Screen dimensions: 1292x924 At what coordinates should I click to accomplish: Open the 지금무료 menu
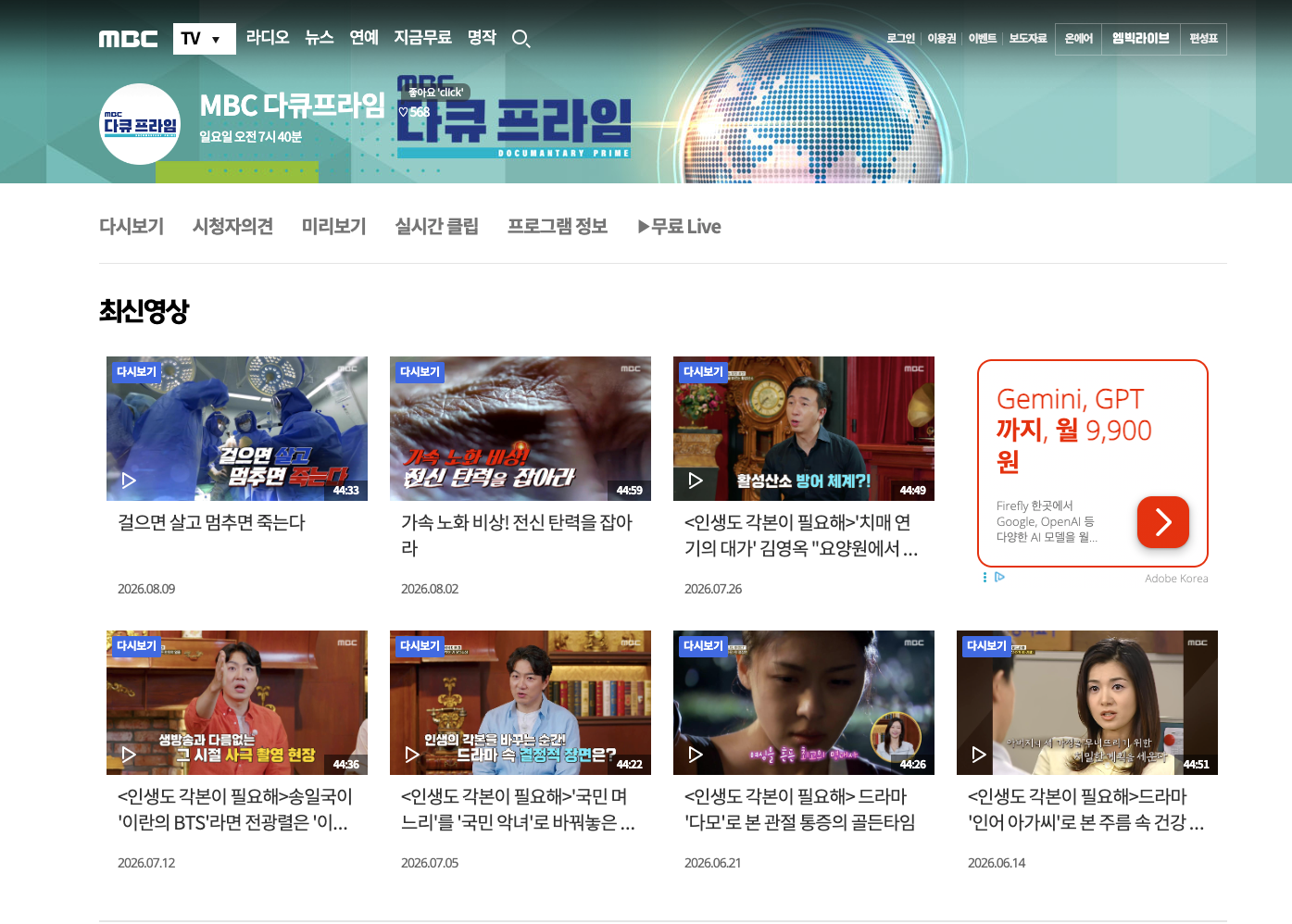pyautogui.click(x=422, y=38)
